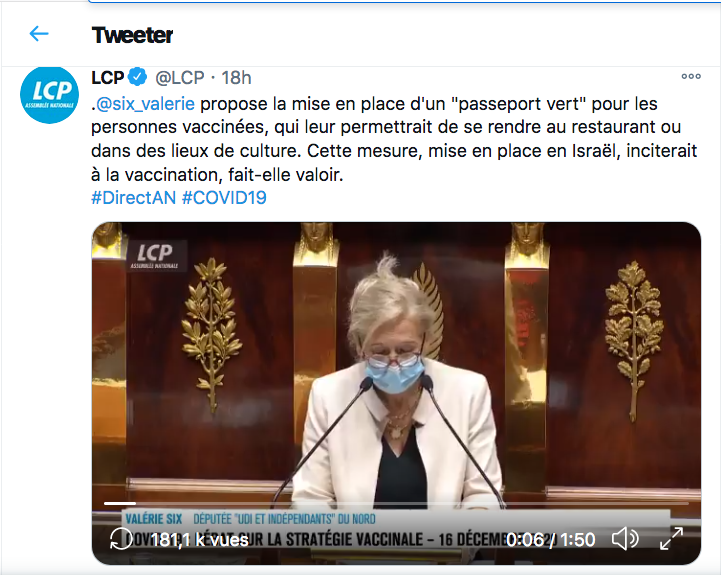Screen dimensions: 721x575
Task: Open the LCP round profile avatar
Action: click(x=49, y=95)
